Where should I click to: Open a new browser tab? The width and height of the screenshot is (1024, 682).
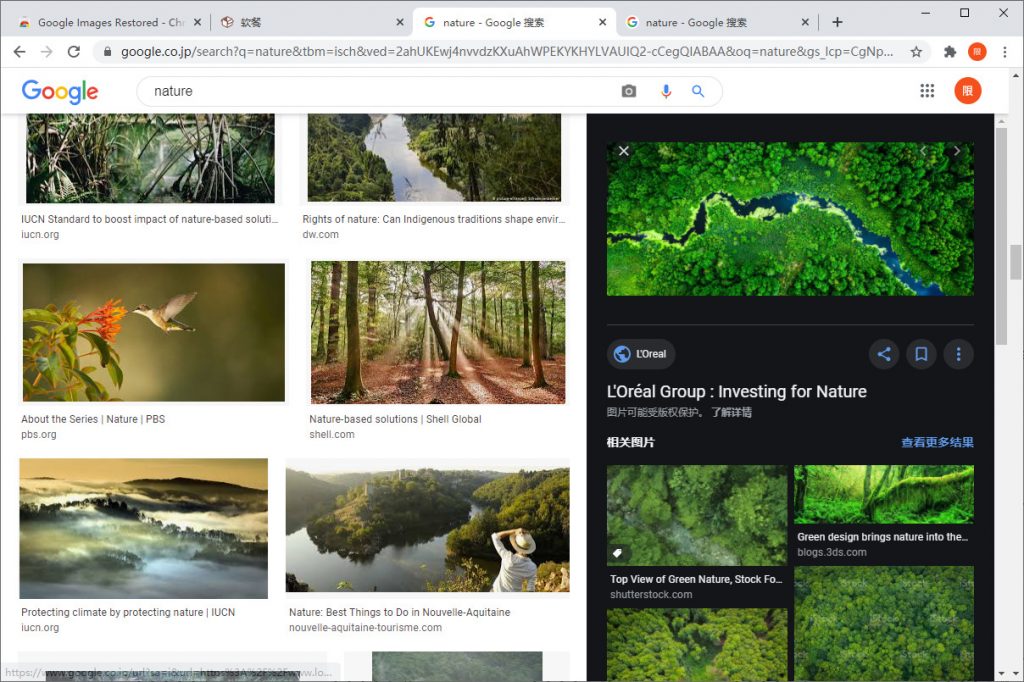click(837, 22)
